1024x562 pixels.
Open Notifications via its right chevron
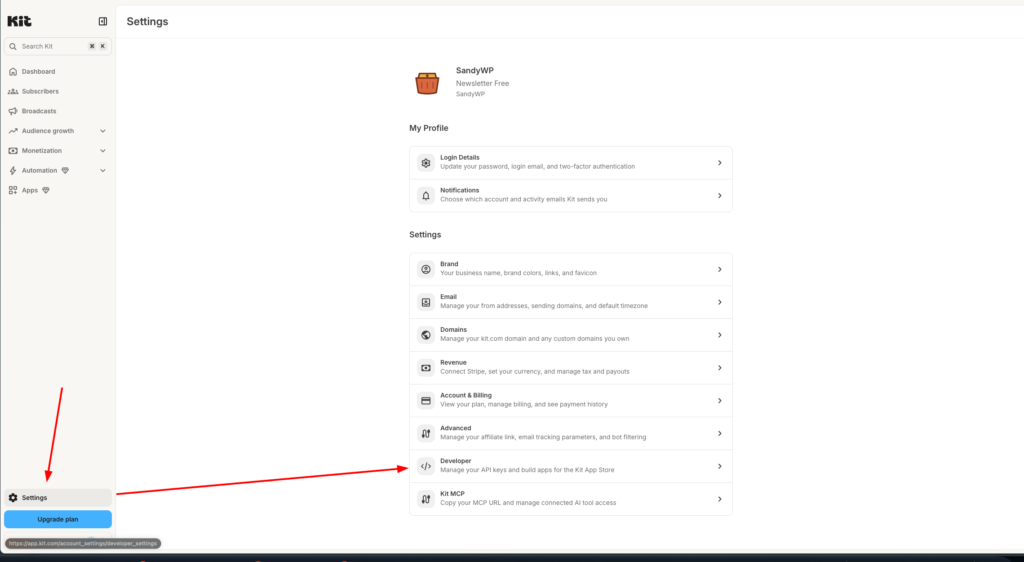pyautogui.click(x=720, y=195)
